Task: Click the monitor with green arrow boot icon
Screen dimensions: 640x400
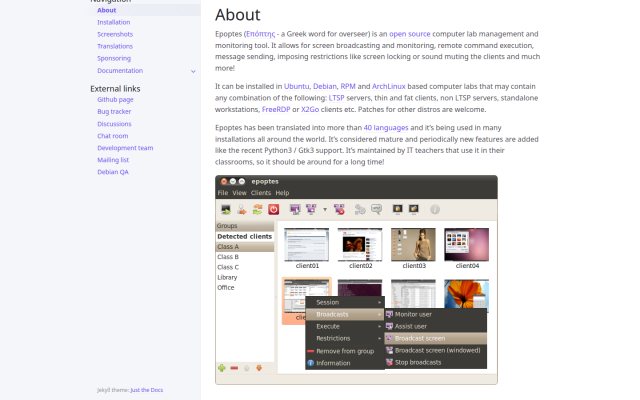Action: (225, 209)
